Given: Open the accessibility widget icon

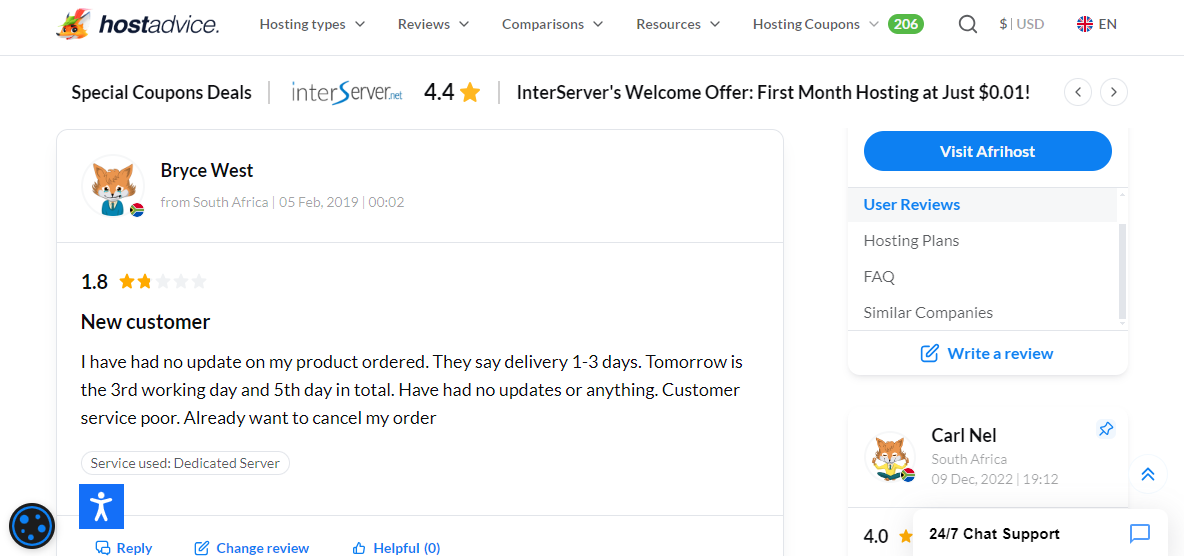Looking at the screenshot, I should coord(101,506).
